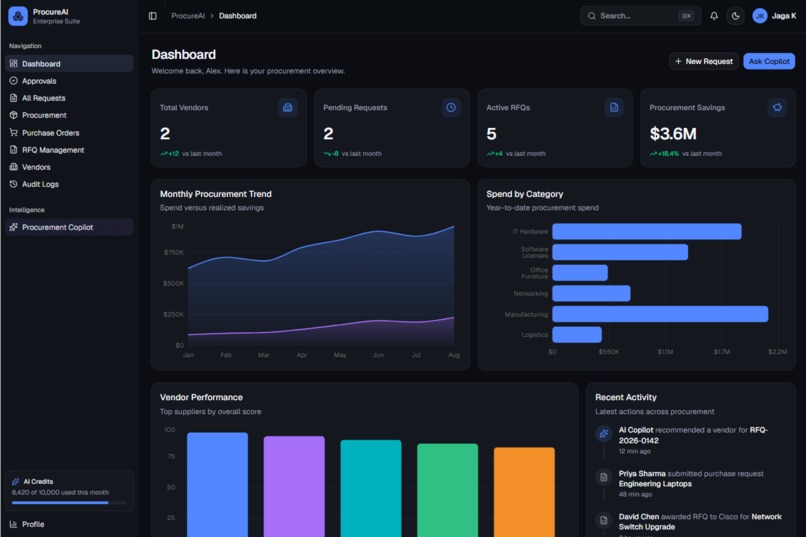Click the Vendors building icon
The height and width of the screenshot is (537, 806).
pyautogui.click(x=13, y=167)
